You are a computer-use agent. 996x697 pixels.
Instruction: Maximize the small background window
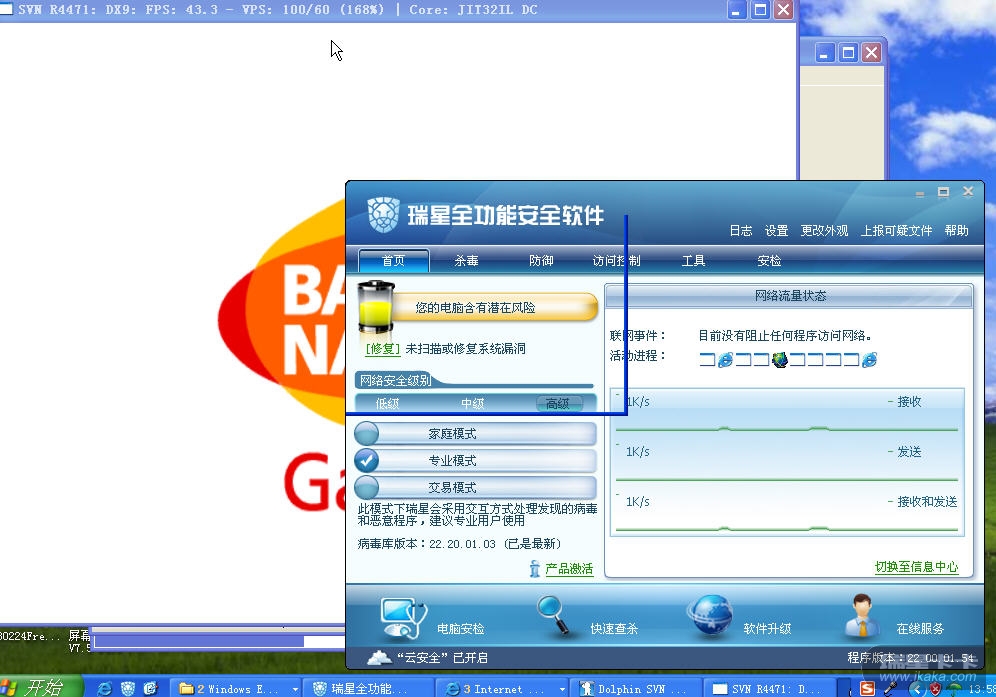[848, 53]
